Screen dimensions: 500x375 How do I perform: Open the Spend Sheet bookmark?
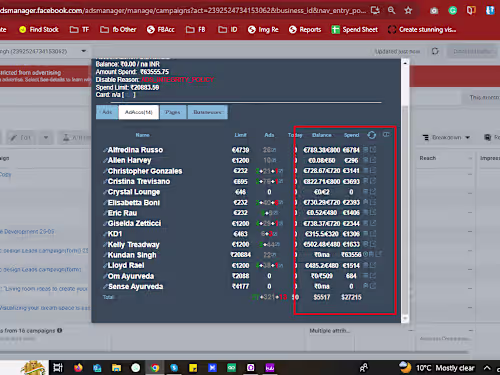click(x=355, y=30)
